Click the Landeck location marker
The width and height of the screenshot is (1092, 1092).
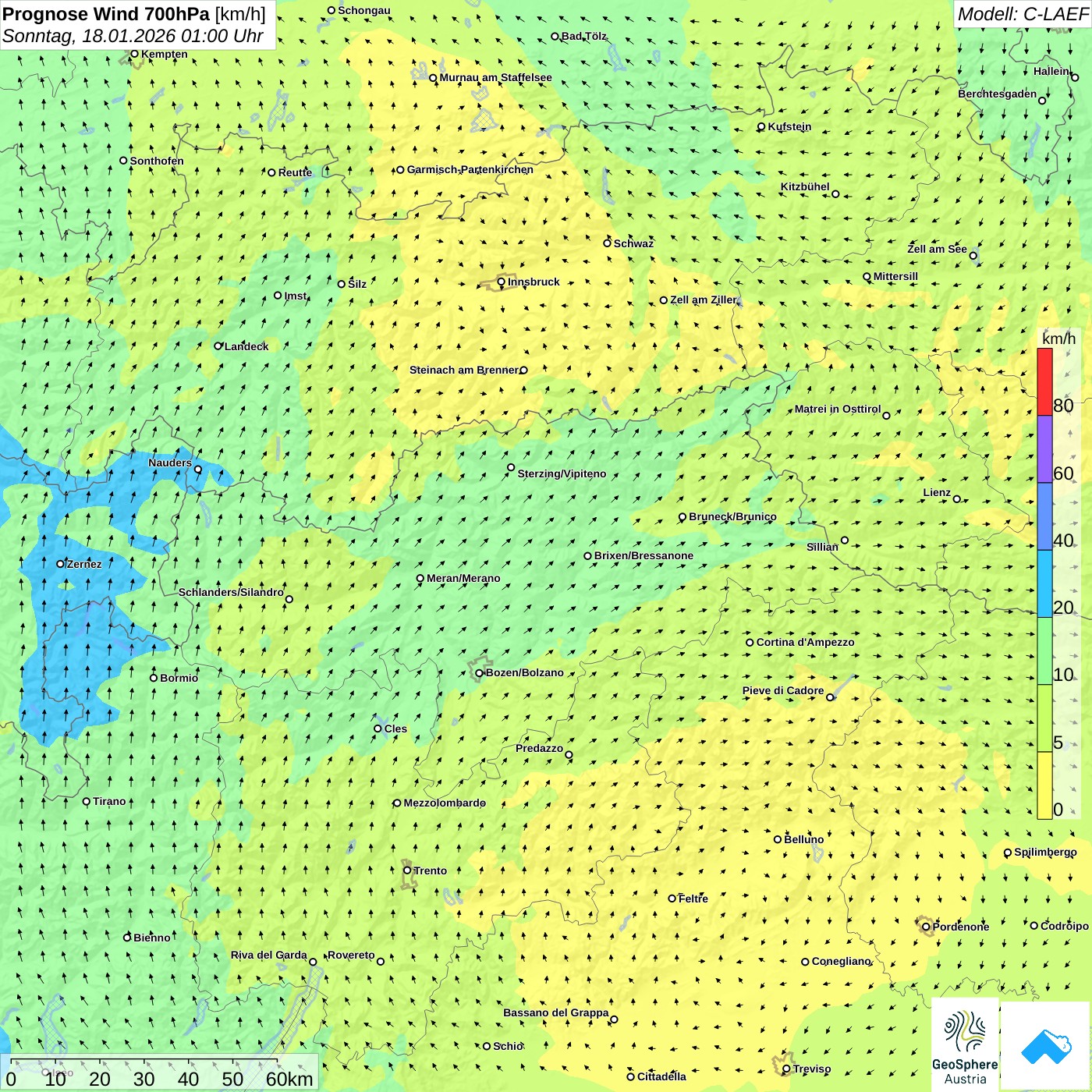pos(218,346)
